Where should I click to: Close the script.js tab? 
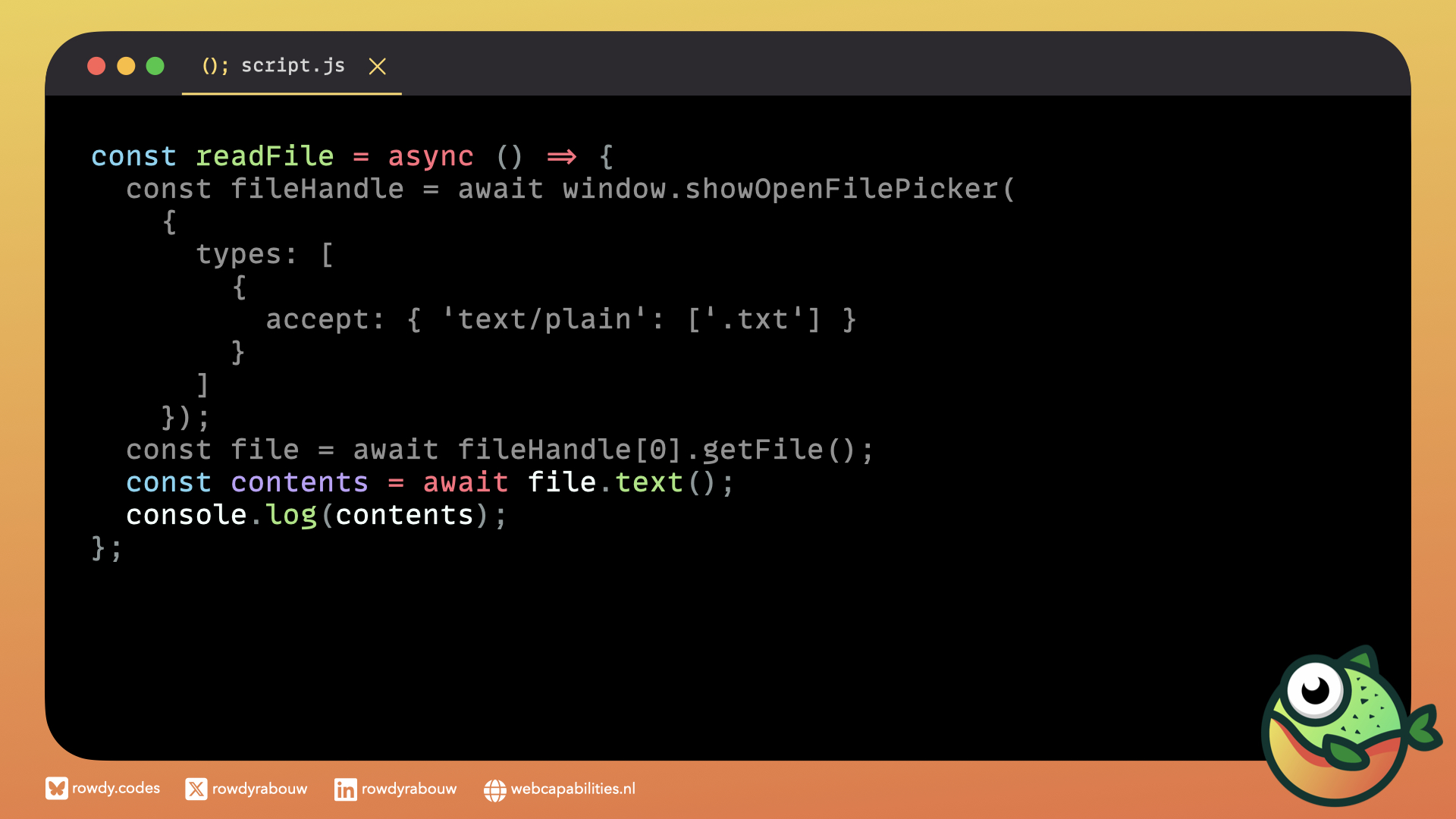click(377, 67)
